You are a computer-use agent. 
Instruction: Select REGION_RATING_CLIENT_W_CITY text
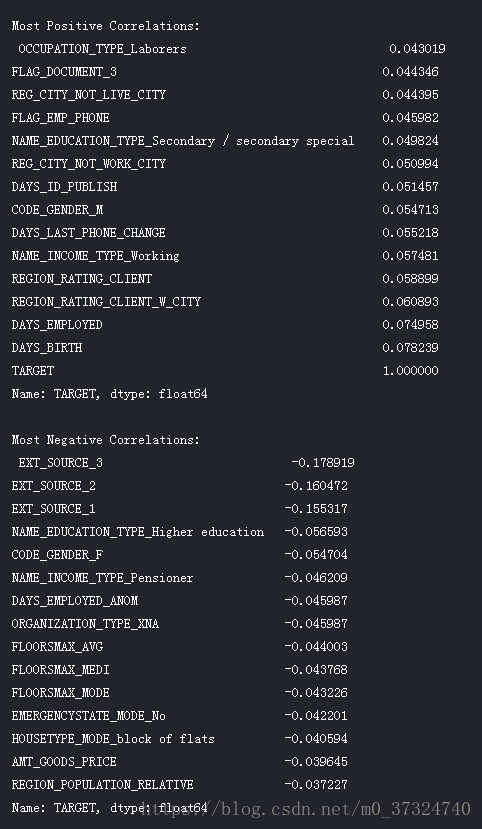point(106,302)
